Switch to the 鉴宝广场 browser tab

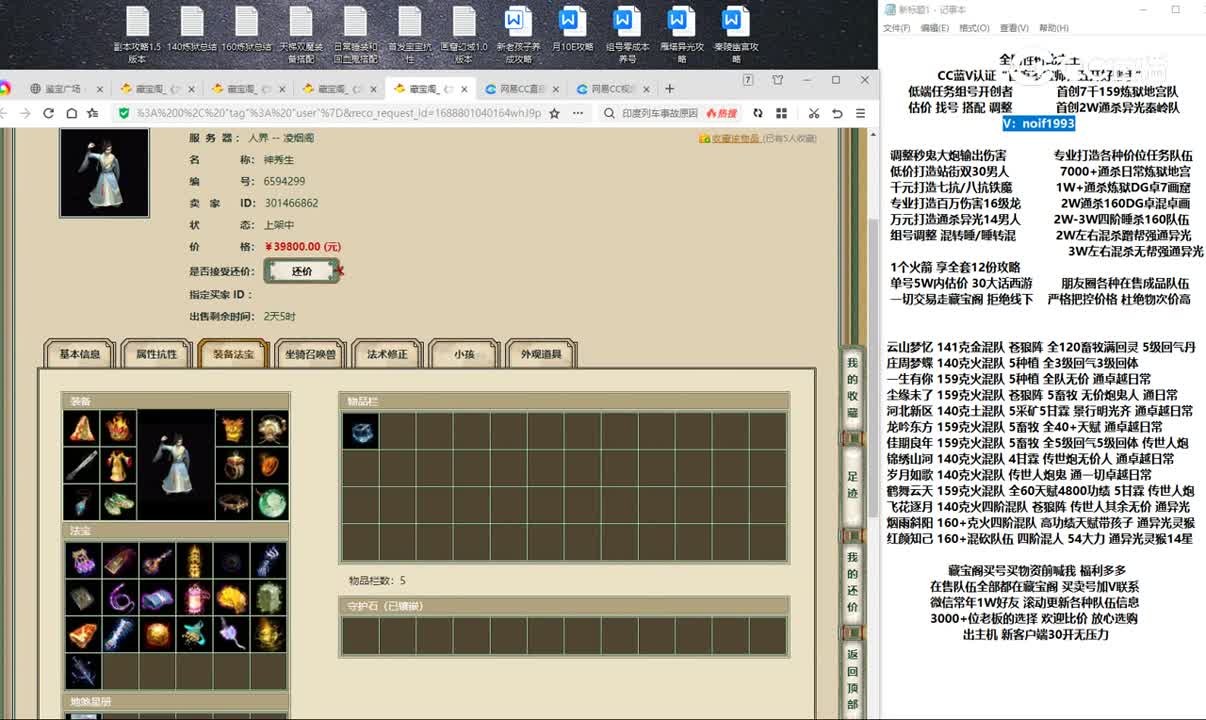point(62,89)
